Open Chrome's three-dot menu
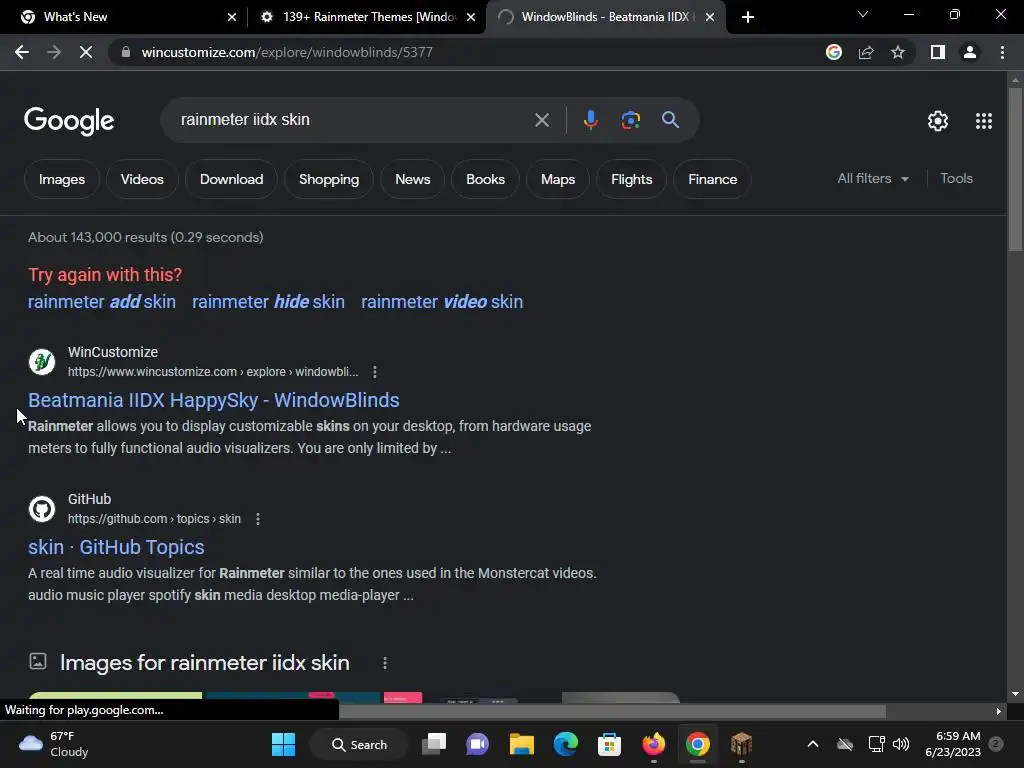 click(1002, 52)
